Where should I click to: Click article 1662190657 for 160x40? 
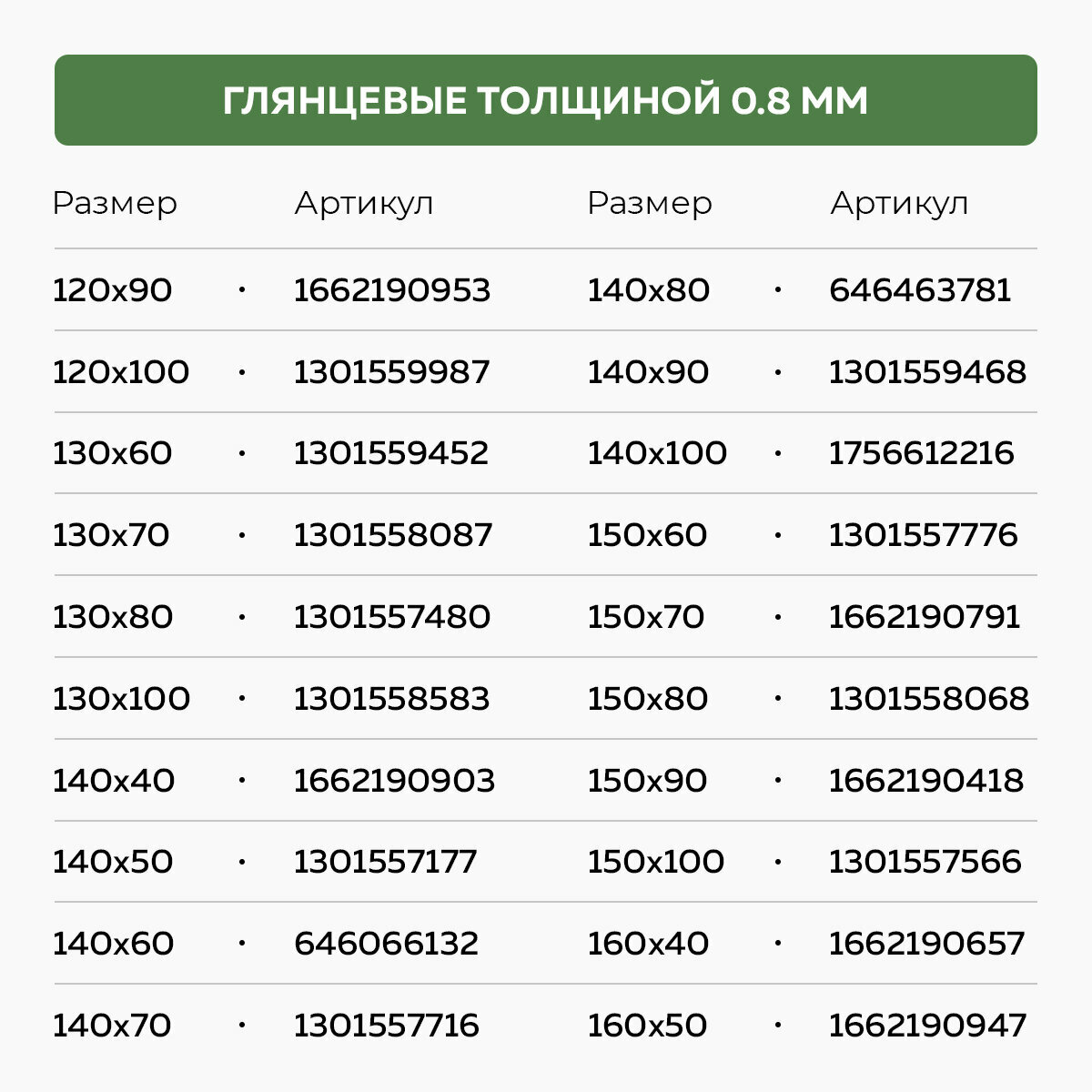[926, 944]
